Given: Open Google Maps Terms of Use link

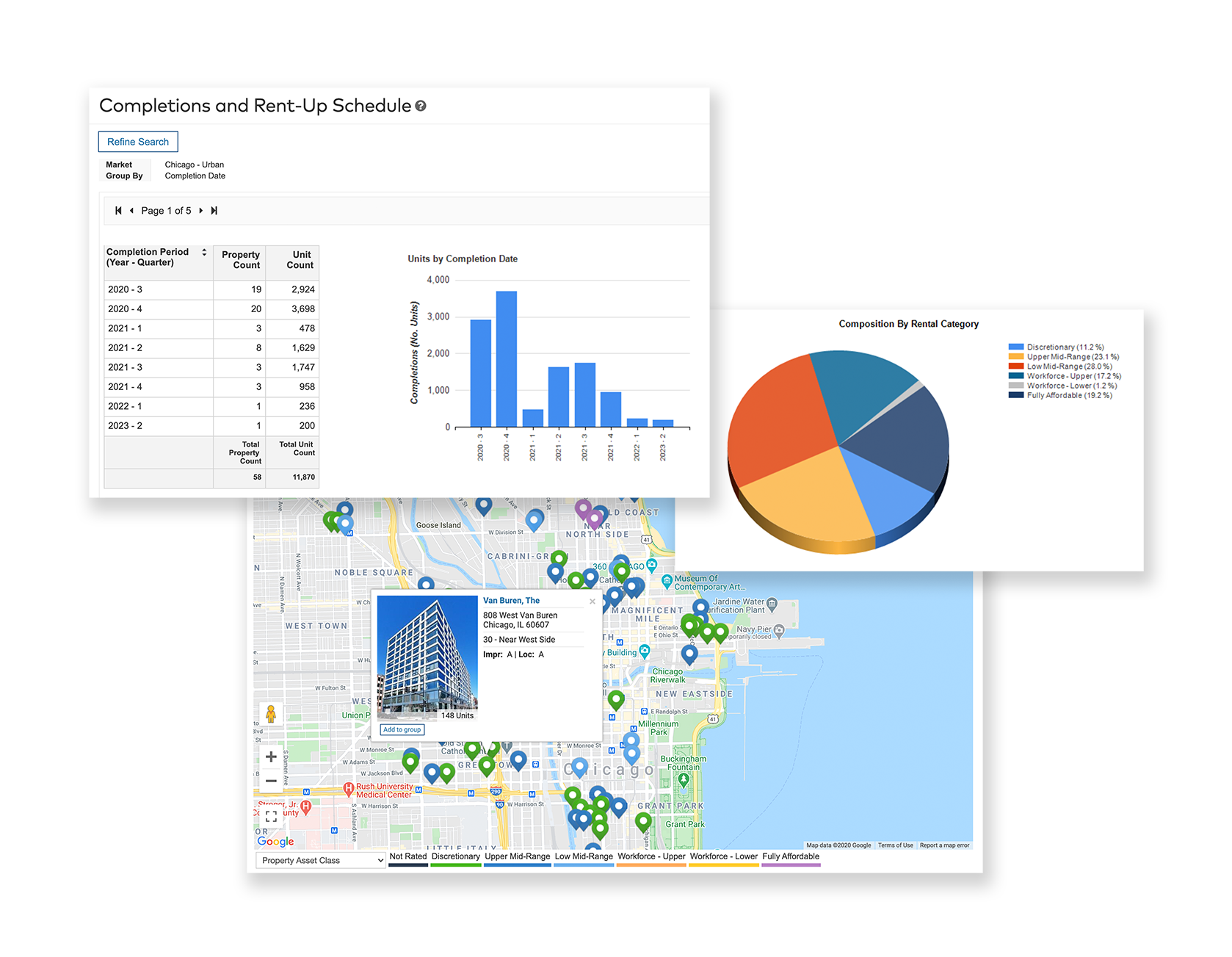Looking at the screenshot, I should [x=895, y=845].
